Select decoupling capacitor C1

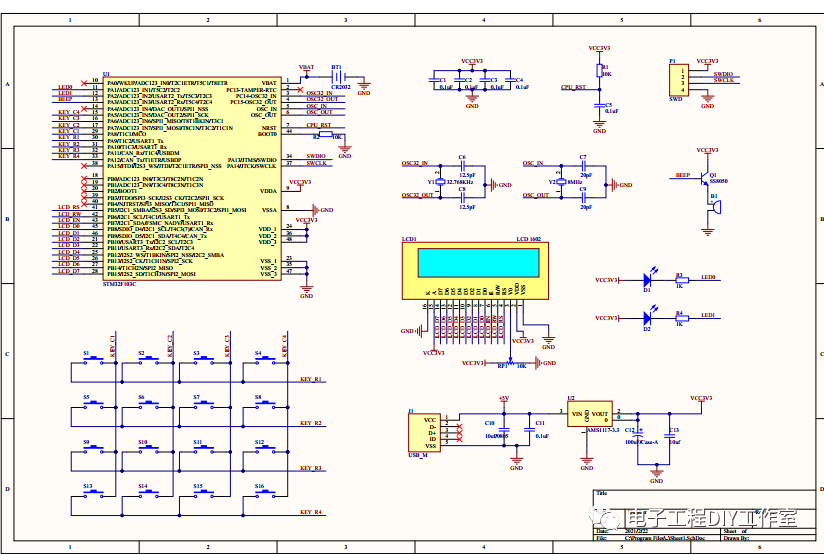(434, 80)
